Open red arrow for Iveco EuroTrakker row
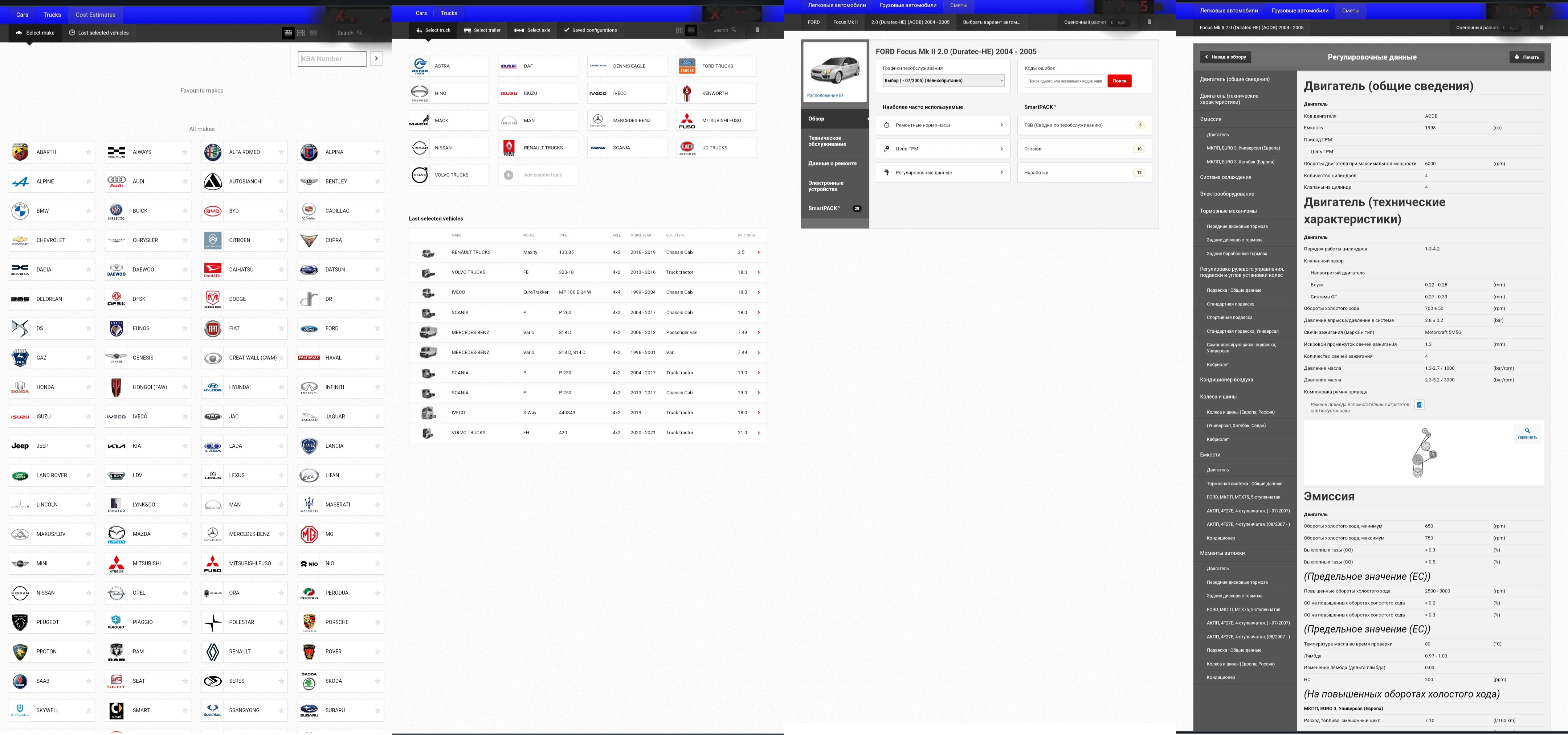The height and width of the screenshot is (735, 1568). pos(759,293)
